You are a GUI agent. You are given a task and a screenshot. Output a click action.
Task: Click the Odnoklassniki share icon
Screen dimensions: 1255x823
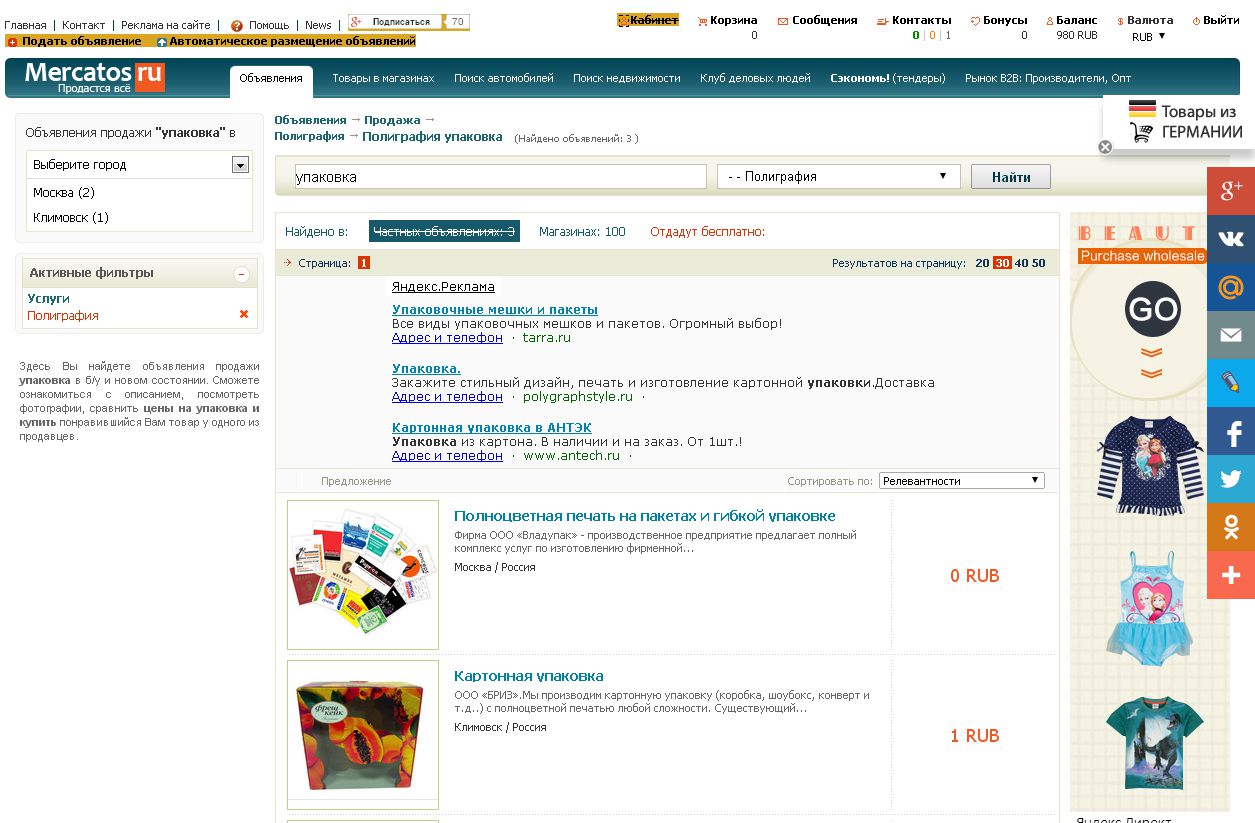(x=1230, y=527)
